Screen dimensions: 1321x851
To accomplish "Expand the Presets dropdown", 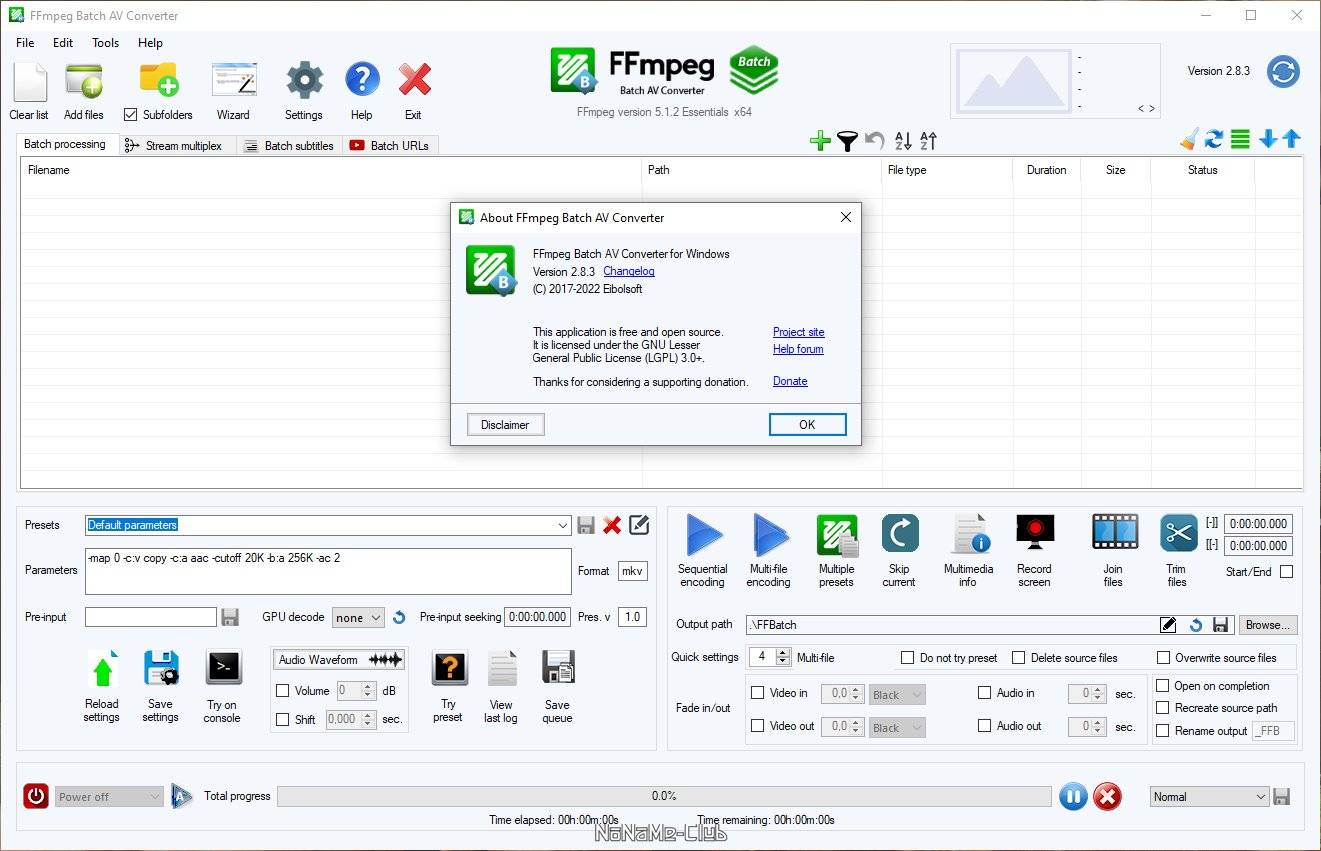I will coord(563,525).
